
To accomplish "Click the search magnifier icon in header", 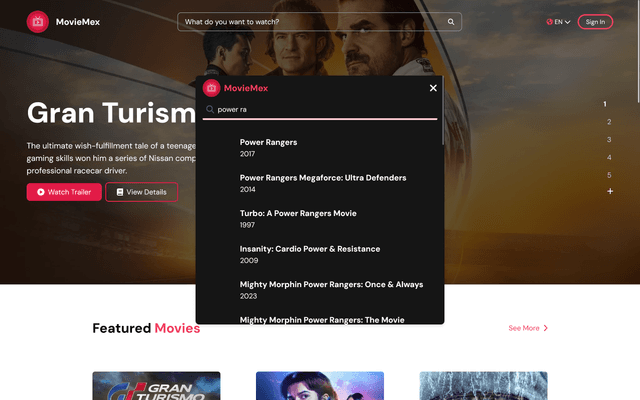I will (x=451, y=22).
